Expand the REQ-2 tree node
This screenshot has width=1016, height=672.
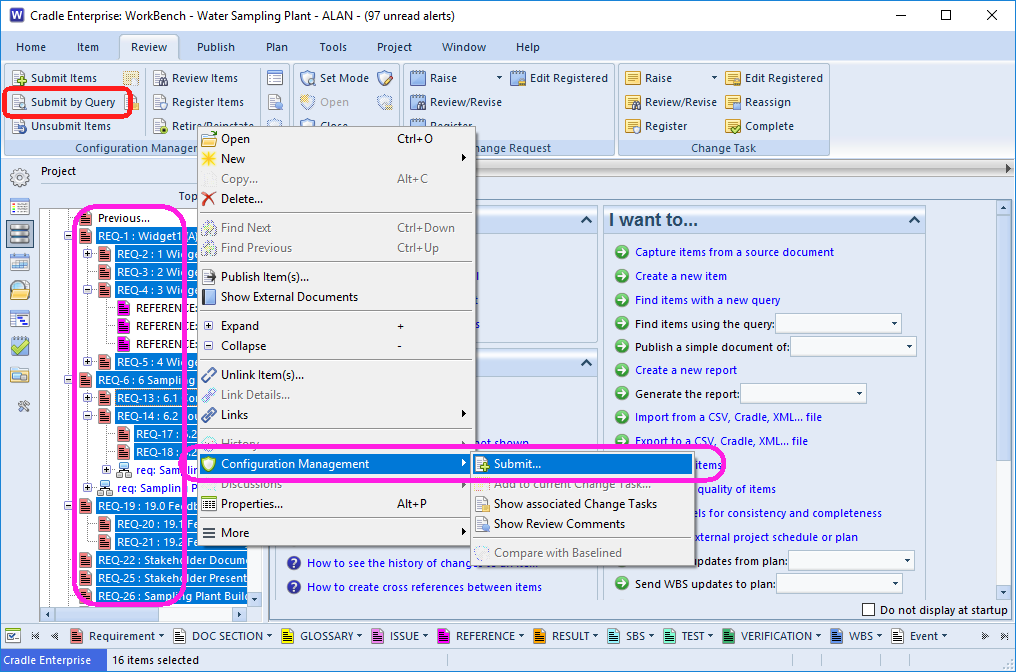(x=87, y=254)
